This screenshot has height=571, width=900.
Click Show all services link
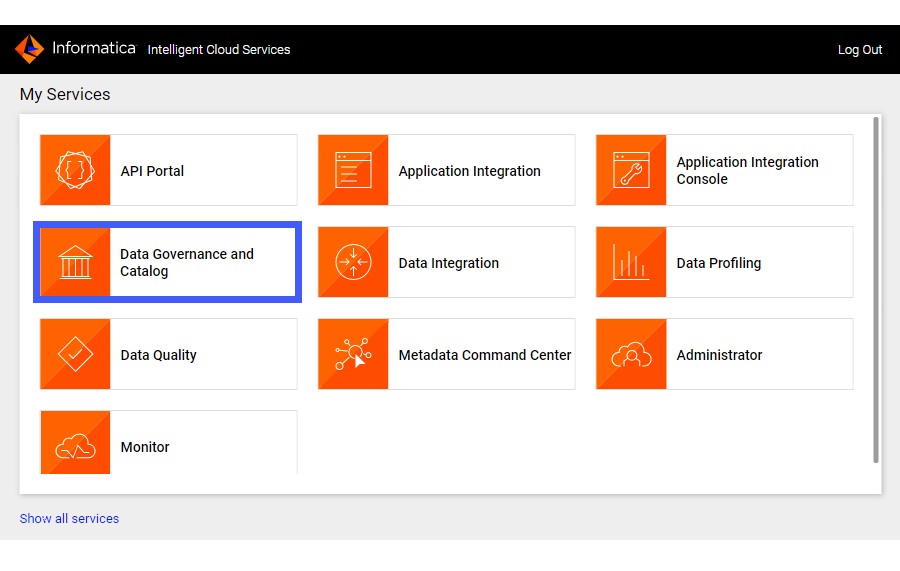click(69, 518)
